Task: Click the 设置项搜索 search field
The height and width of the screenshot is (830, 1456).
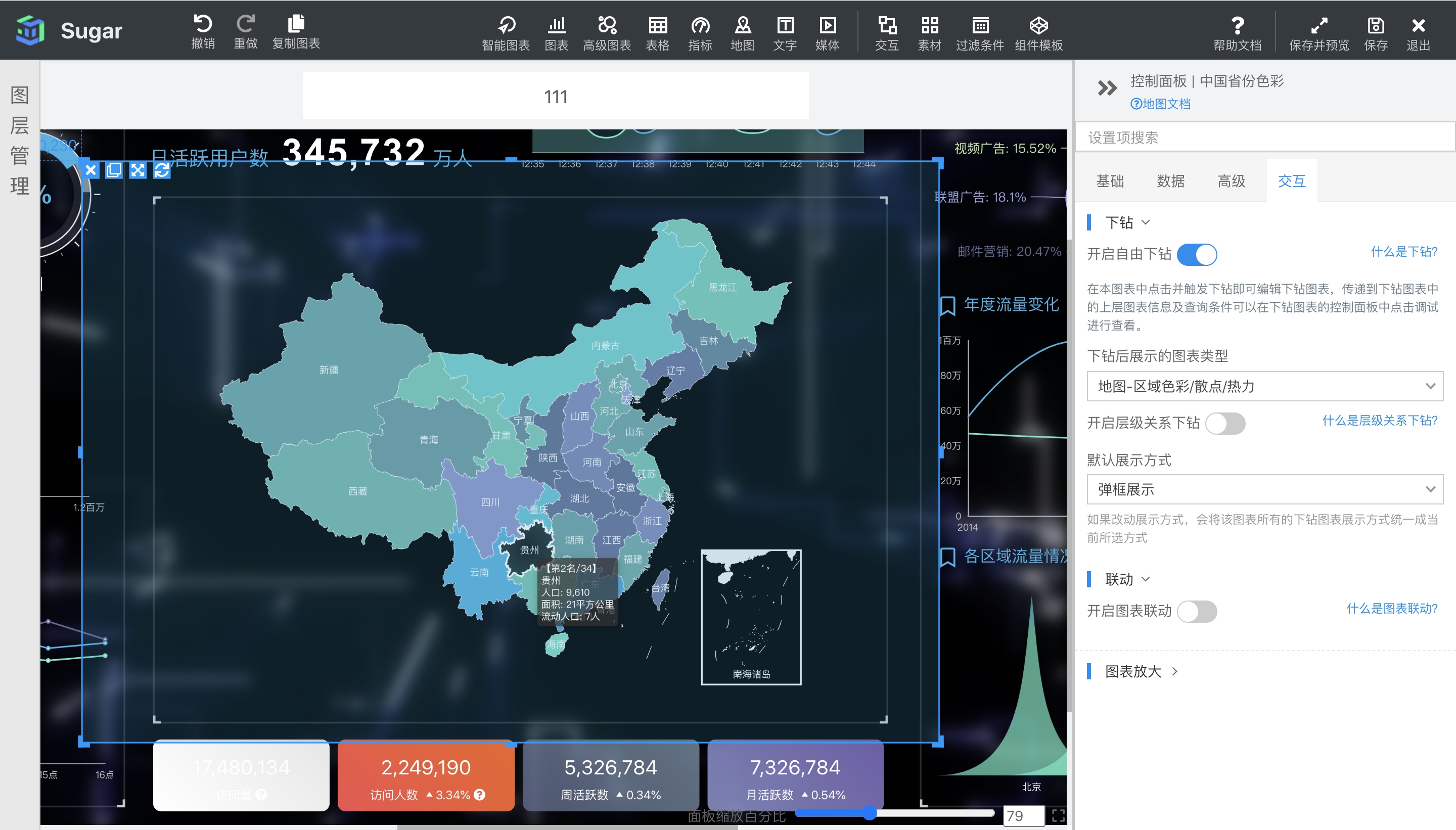Action: tap(1264, 137)
